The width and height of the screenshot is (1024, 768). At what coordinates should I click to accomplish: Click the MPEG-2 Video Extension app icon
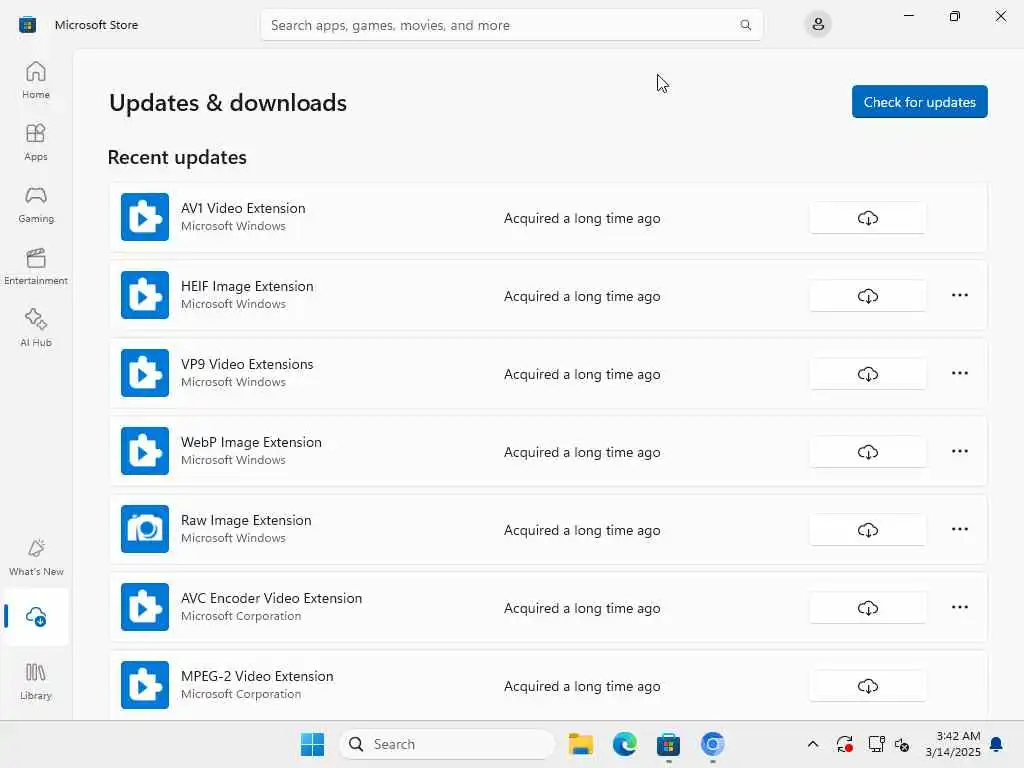click(x=145, y=685)
